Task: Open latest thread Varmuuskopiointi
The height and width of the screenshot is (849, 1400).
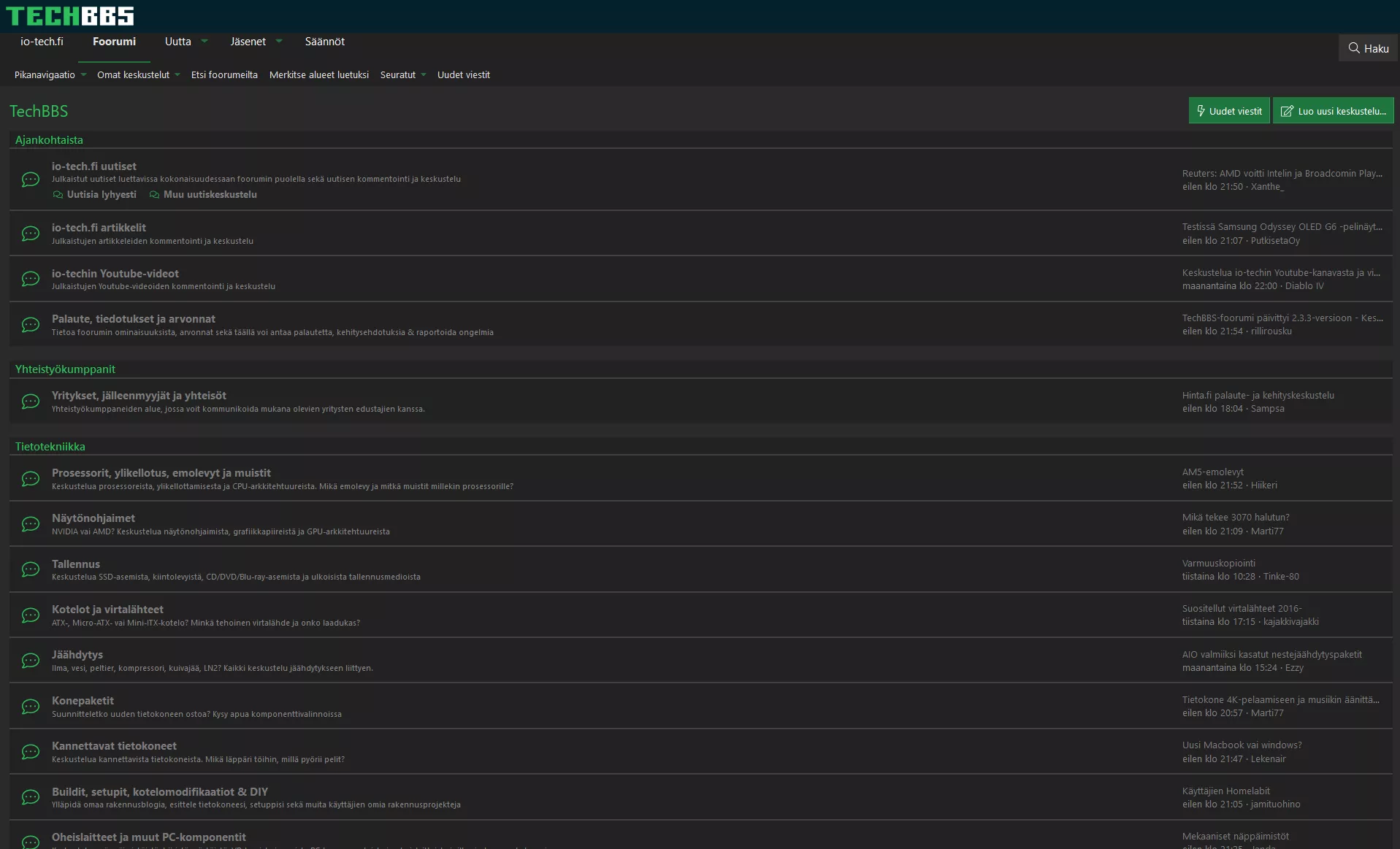Action: tap(1219, 564)
